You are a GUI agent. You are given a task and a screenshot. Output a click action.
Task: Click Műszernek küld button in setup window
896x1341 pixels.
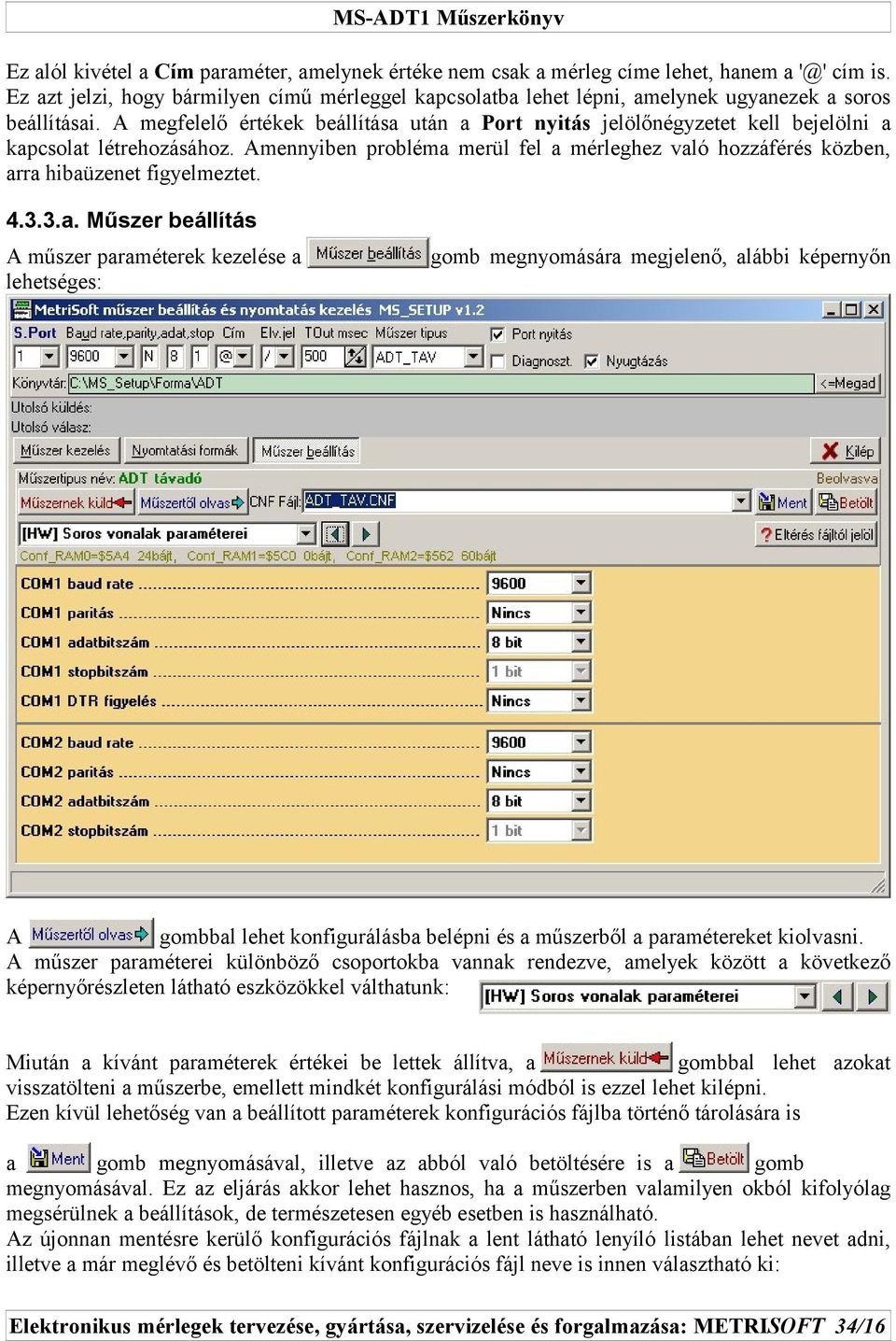tap(76, 502)
